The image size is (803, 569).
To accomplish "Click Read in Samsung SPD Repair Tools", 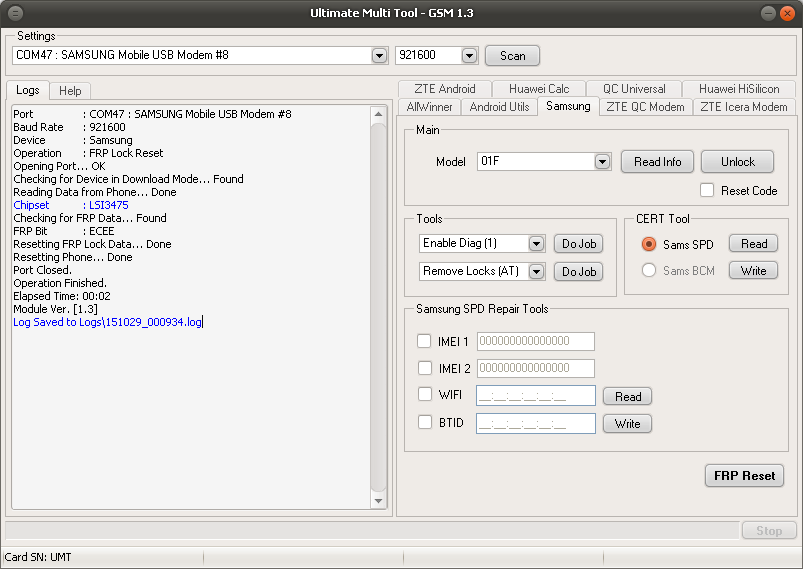I will pyautogui.click(x=627, y=396).
